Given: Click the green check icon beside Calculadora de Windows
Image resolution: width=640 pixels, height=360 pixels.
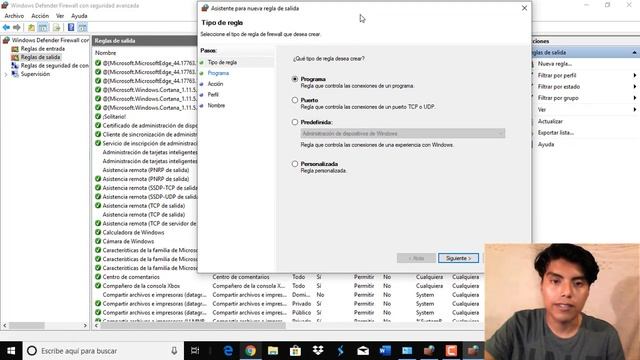Looking at the screenshot, I should click(x=98, y=232).
